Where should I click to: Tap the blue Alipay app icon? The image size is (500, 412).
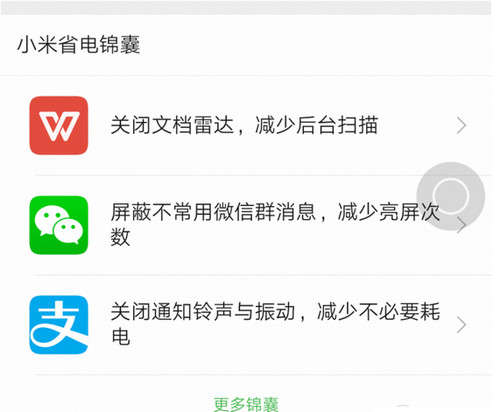(59, 325)
